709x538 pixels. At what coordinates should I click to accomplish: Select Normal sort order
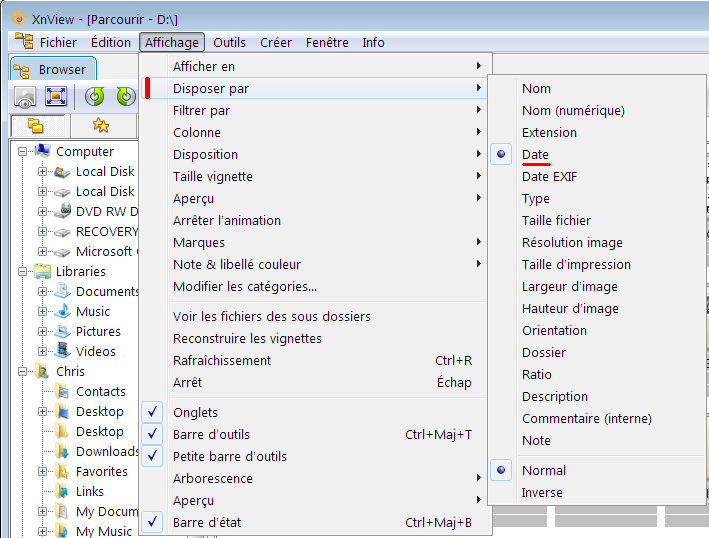coord(597,470)
